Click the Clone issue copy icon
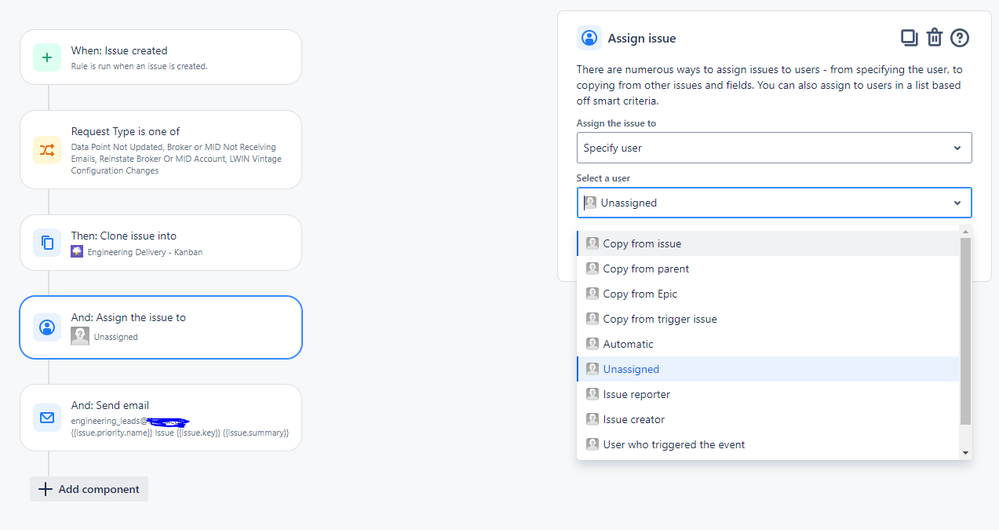Screen dimensions: 999x530 click(47, 243)
